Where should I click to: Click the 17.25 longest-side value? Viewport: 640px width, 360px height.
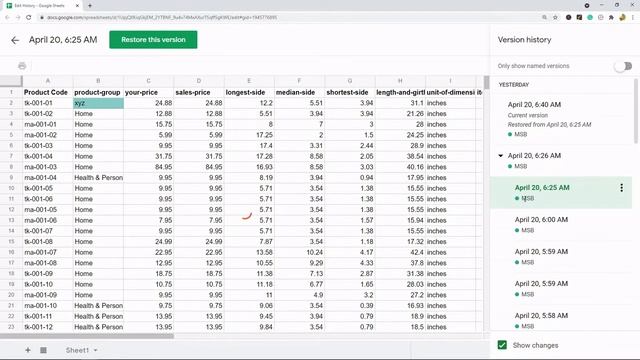pyautogui.click(x=249, y=135)
